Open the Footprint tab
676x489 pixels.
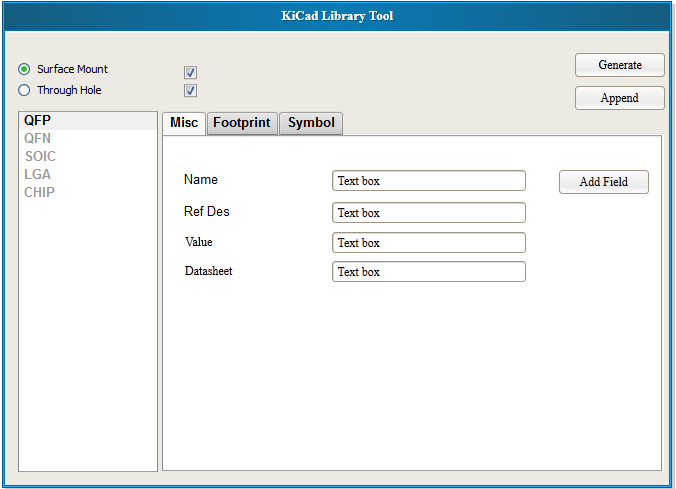pos(242,123)
